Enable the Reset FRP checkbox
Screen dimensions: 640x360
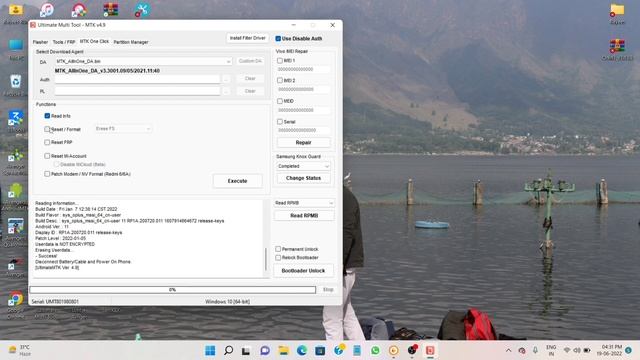[47, 142]
